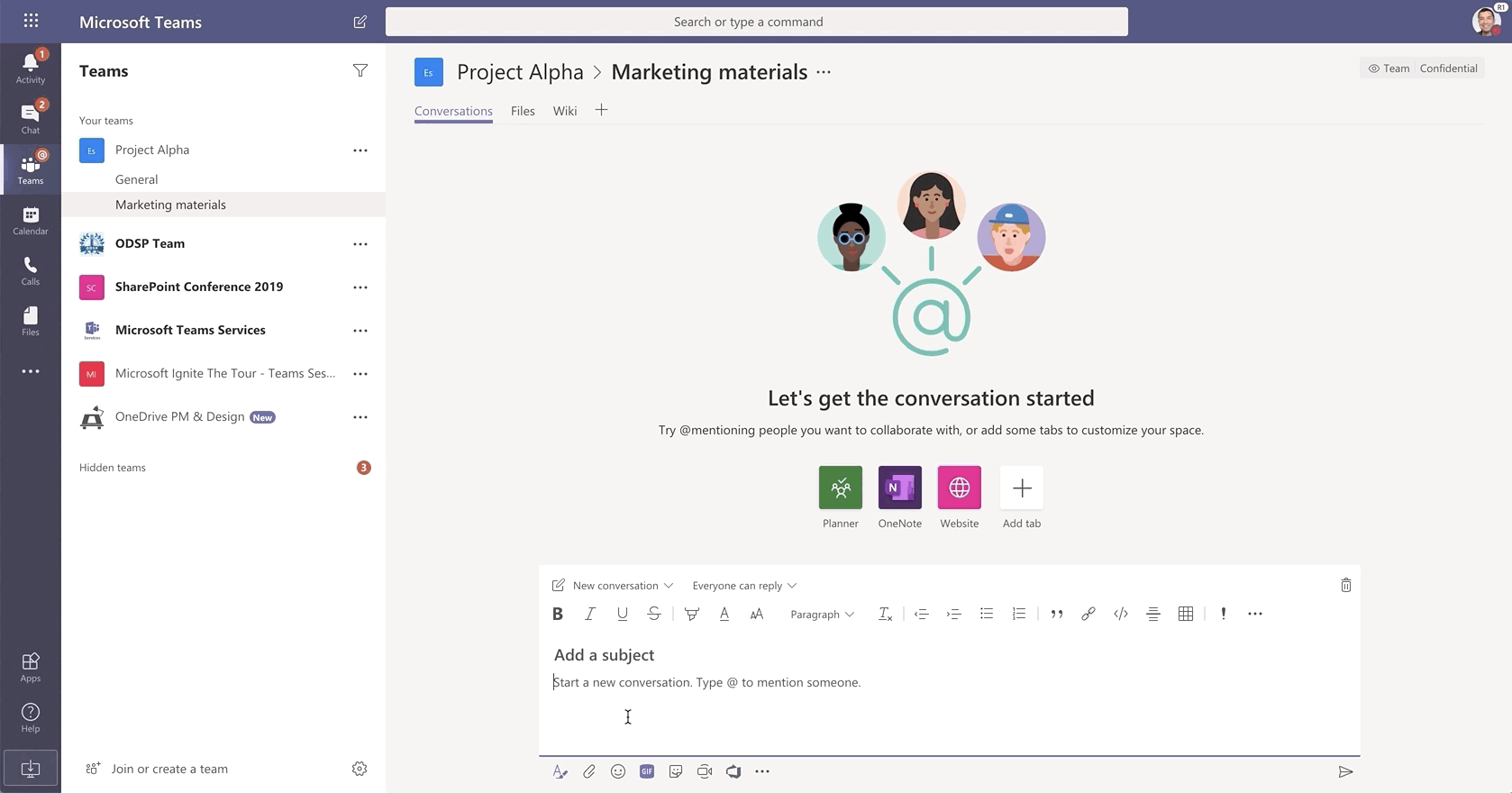Add the Planner tab
This screenshot has width=1512, height=793.
coord(840,488)
